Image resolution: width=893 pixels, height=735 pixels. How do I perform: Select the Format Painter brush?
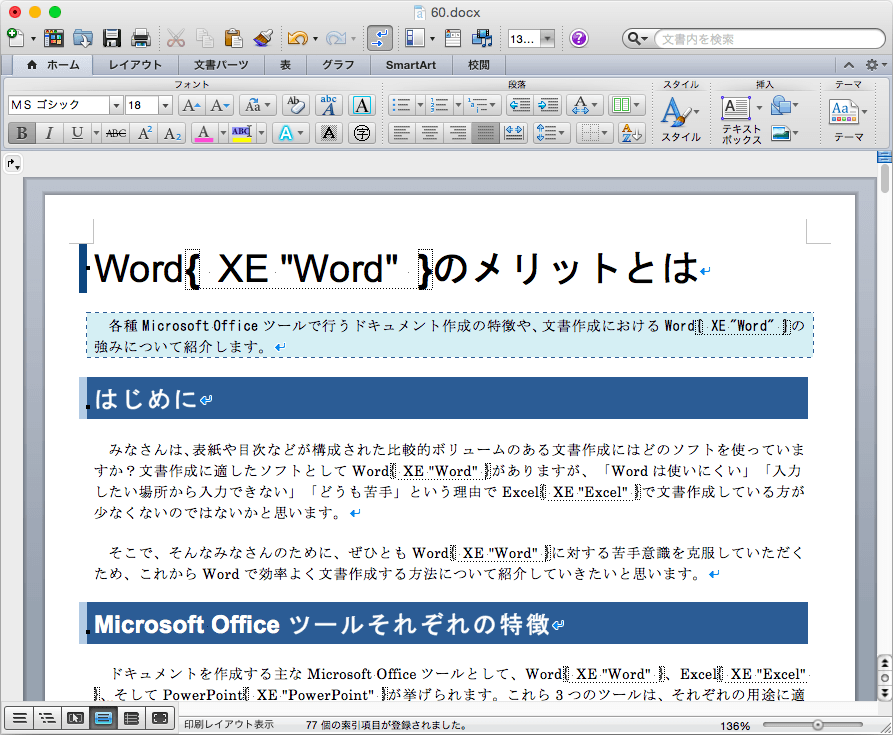[263, 38]
